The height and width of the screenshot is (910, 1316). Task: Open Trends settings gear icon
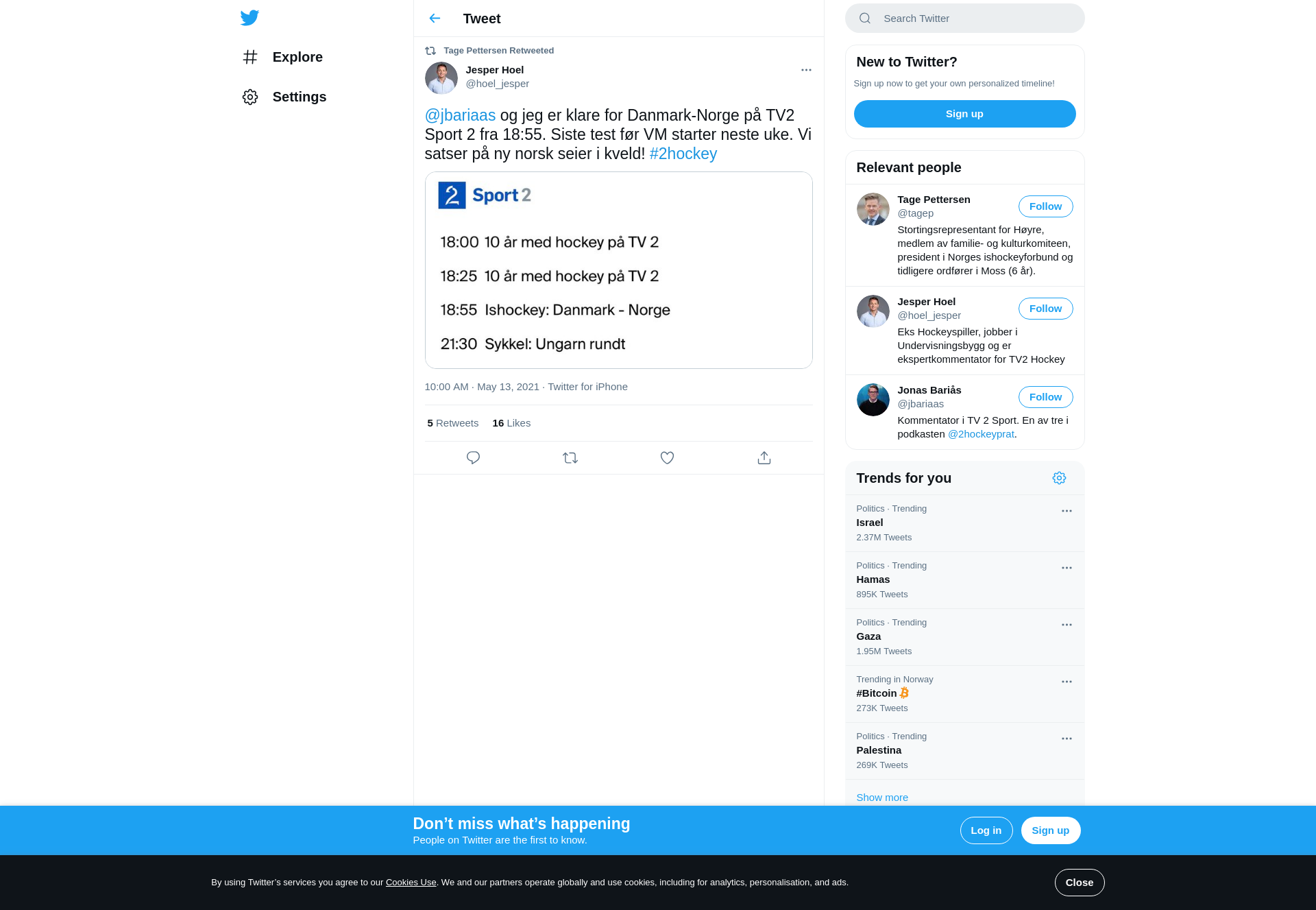pyautogui.click(x=1059, y=478)
